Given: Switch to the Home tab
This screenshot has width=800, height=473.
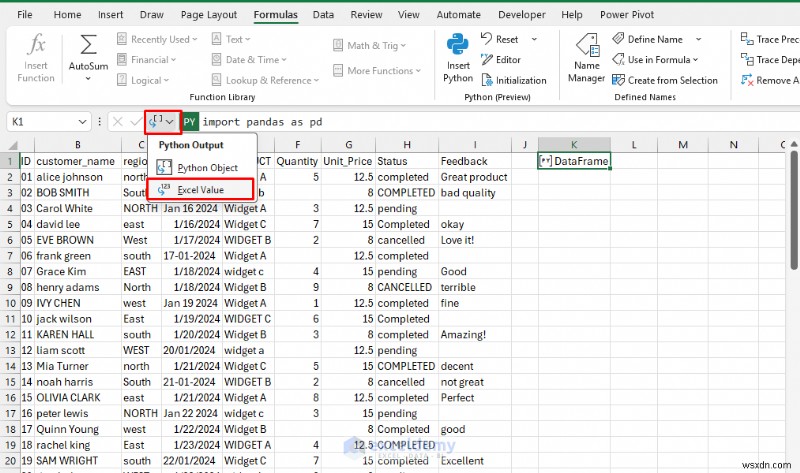Looking at the screenshot, I should (67, 14).
